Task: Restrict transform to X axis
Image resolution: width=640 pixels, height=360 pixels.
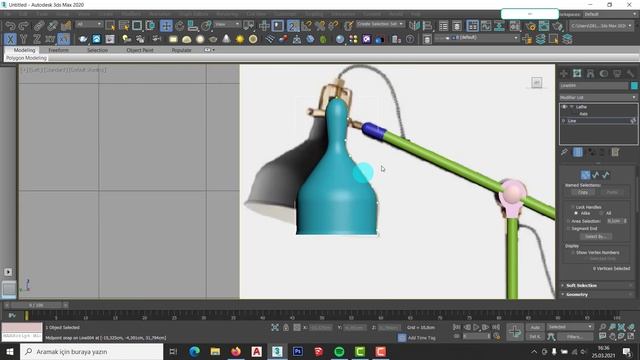Action: point(10,39)
